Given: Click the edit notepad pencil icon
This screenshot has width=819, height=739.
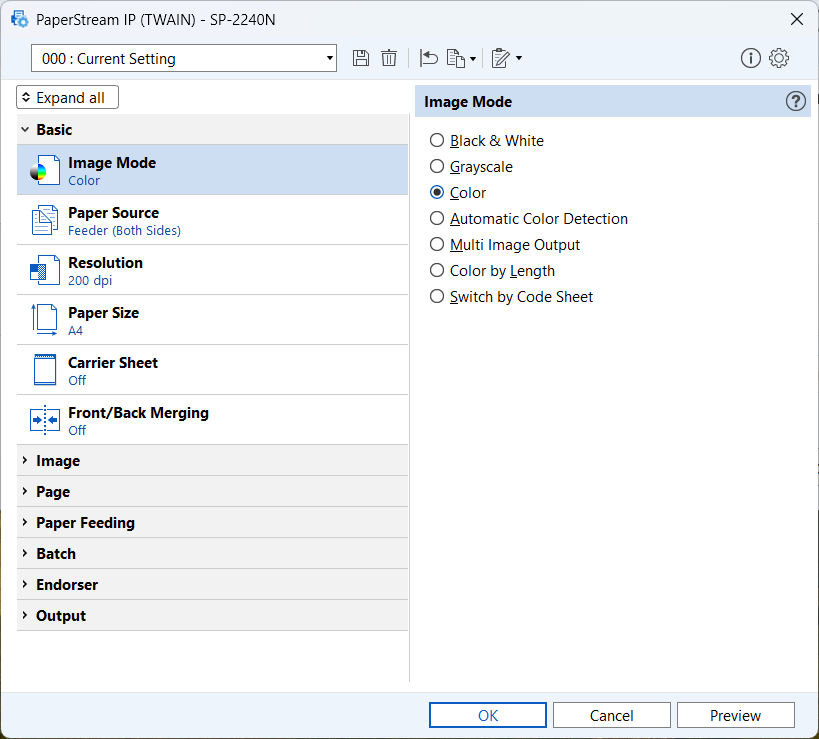Looking at the screenshot, I should pos(506,58).
